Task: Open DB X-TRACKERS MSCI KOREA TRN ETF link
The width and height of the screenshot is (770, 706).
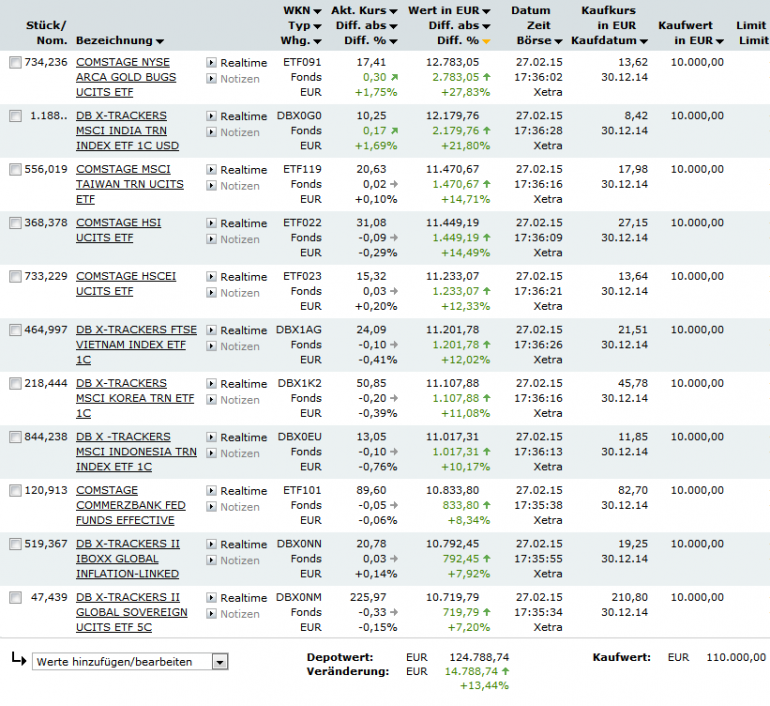Action: pyautogui.click(x=135, y=398)
